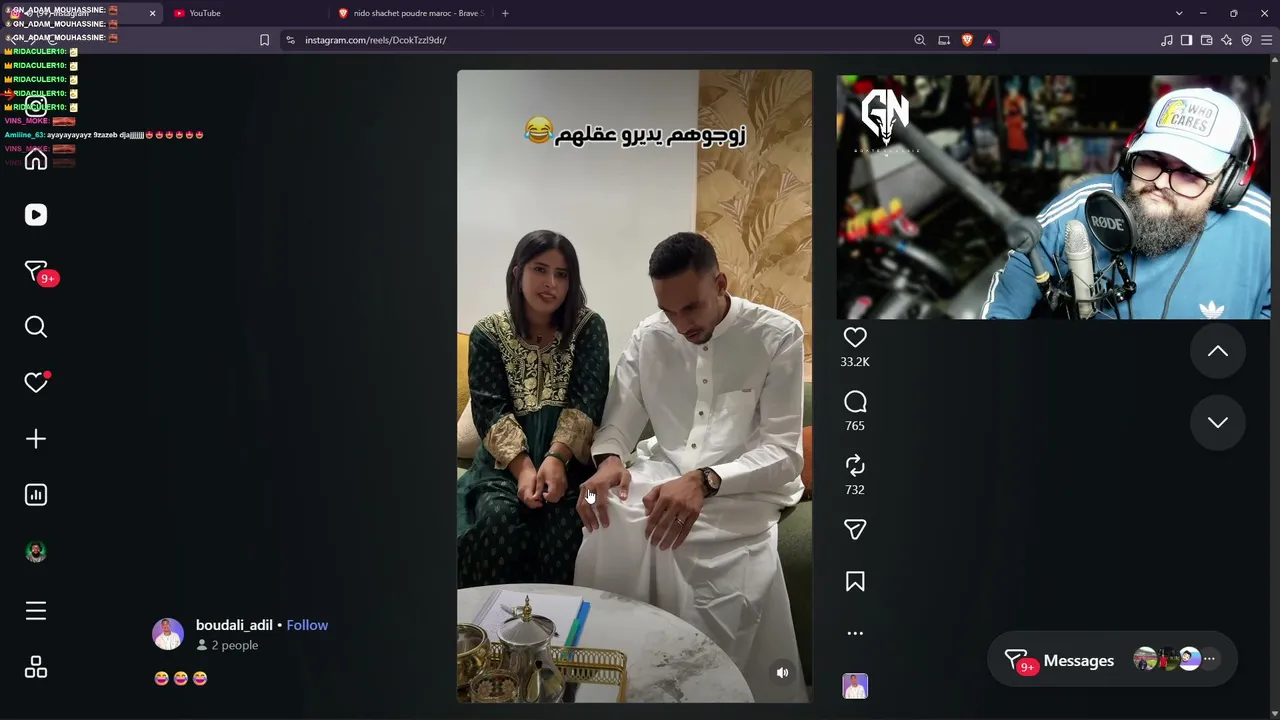
Task: View the 2 people tagged
Action: tap(227, 646)
